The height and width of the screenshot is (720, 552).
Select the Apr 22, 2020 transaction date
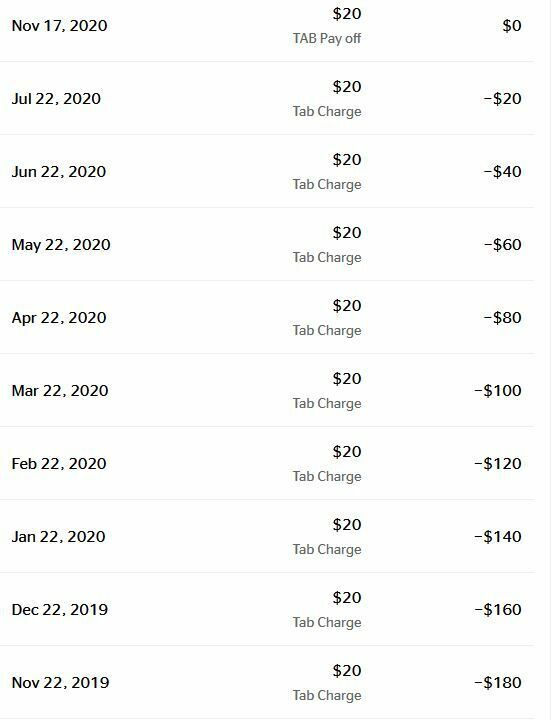coord(59,318)
